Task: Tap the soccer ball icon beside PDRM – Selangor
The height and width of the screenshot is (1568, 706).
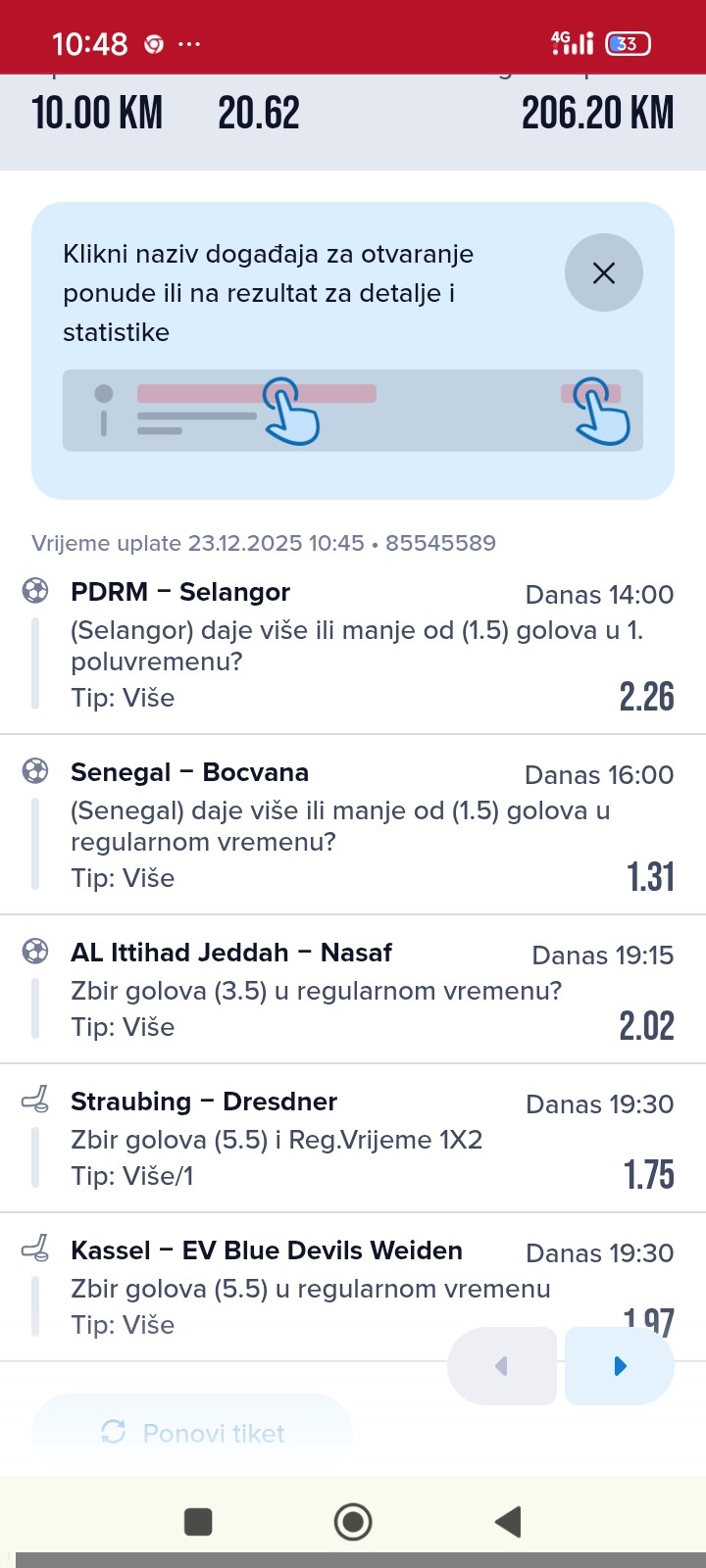Action: [35, 591]
